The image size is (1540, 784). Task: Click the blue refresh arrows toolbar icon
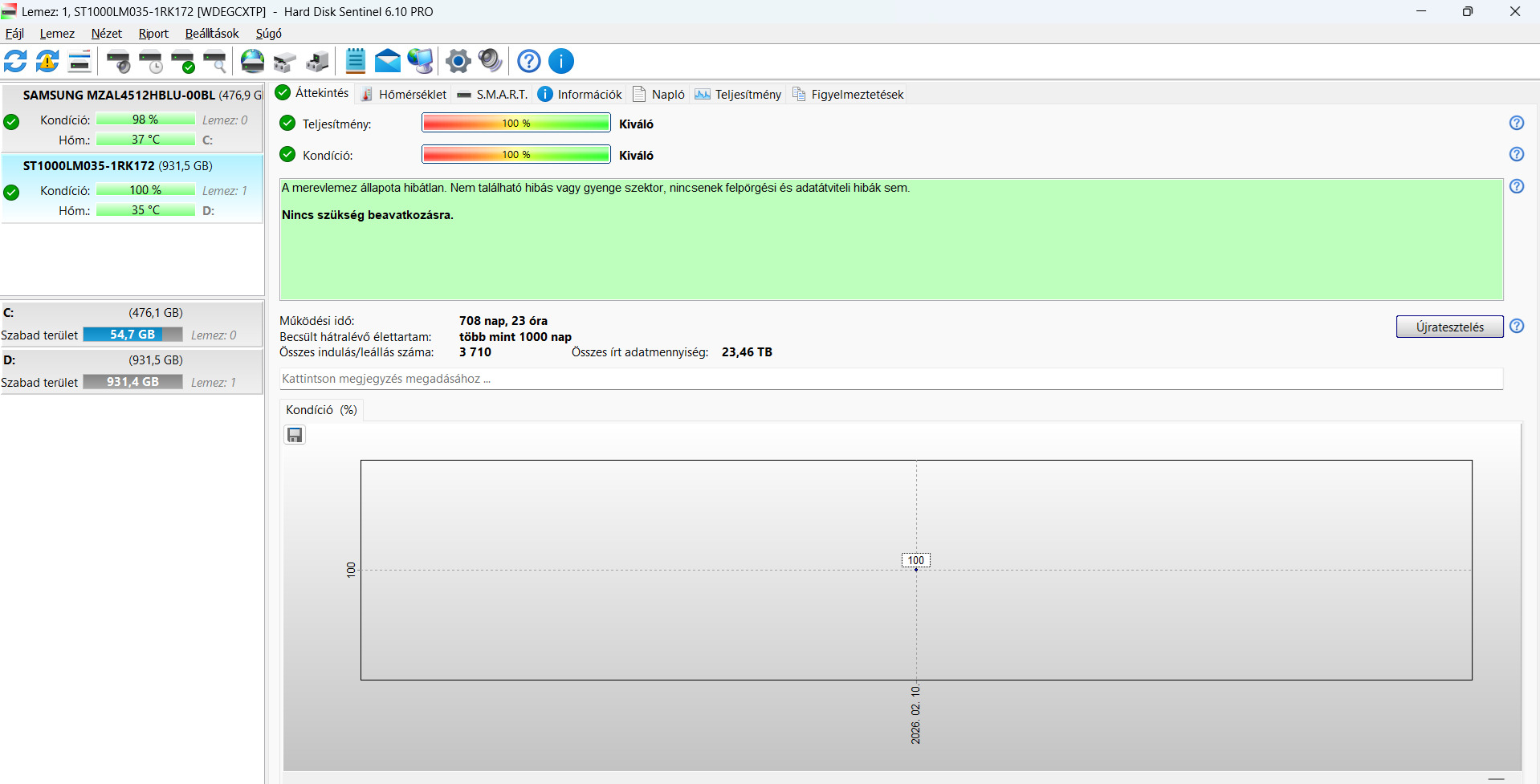[16, 61]
